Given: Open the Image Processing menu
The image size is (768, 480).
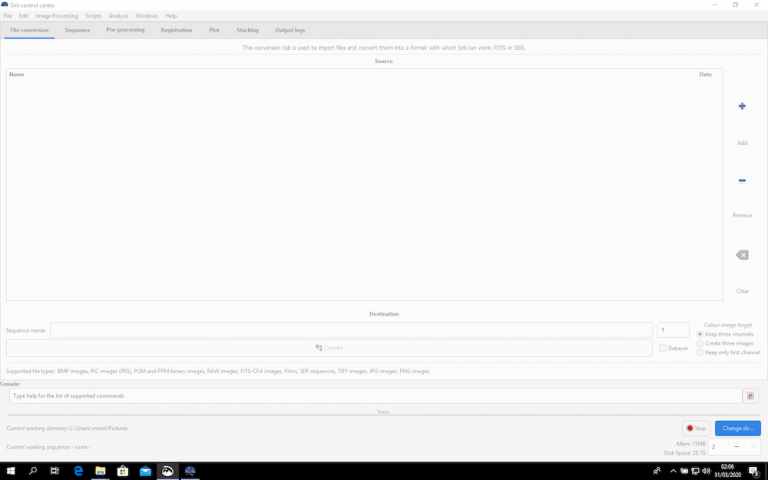Looking at the screenshot, I should tap(56, 16).
